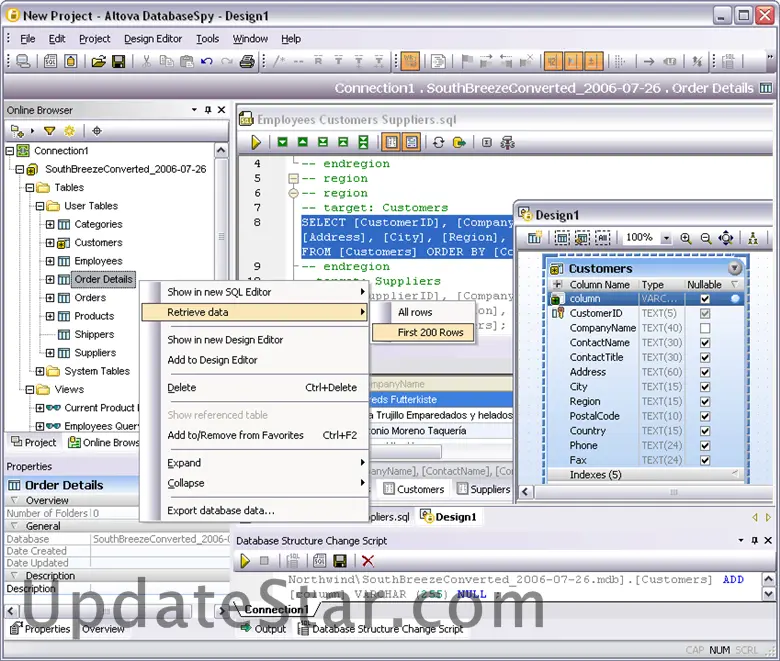The image size is (780, 661).
Task: Click the filter funnel icon in Online Browser
Action: point(49,131)
